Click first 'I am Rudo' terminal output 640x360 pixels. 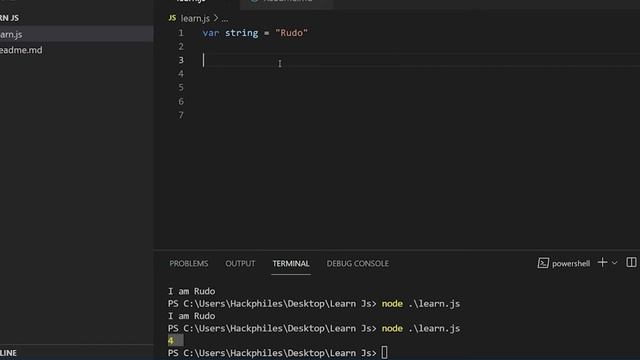point(191,291)
